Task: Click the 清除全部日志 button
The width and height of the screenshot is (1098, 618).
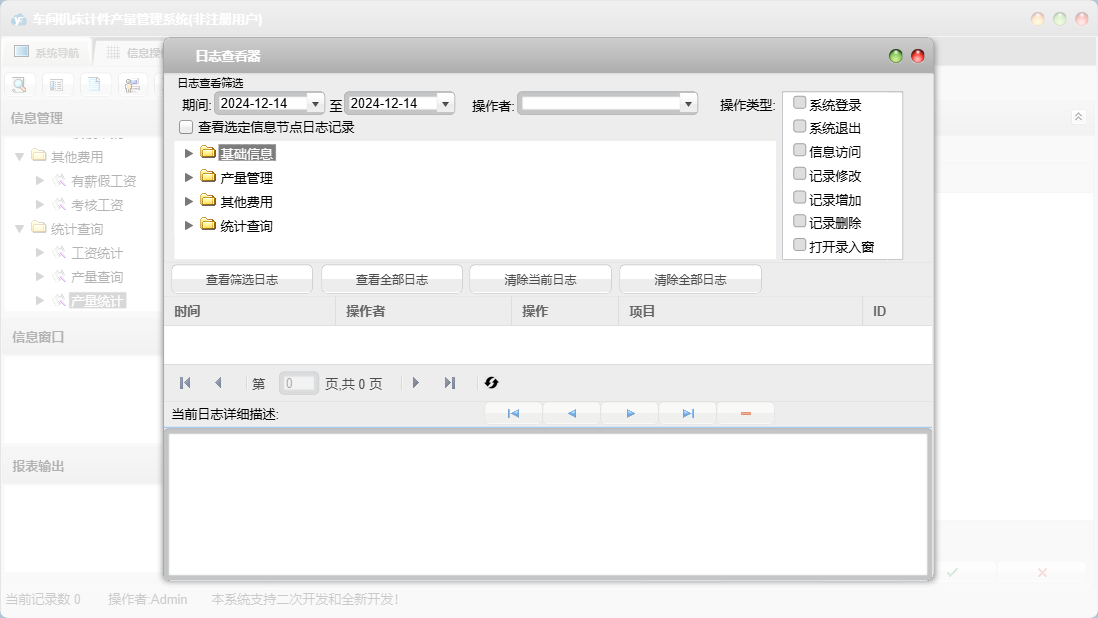Action: click(690, 280)
